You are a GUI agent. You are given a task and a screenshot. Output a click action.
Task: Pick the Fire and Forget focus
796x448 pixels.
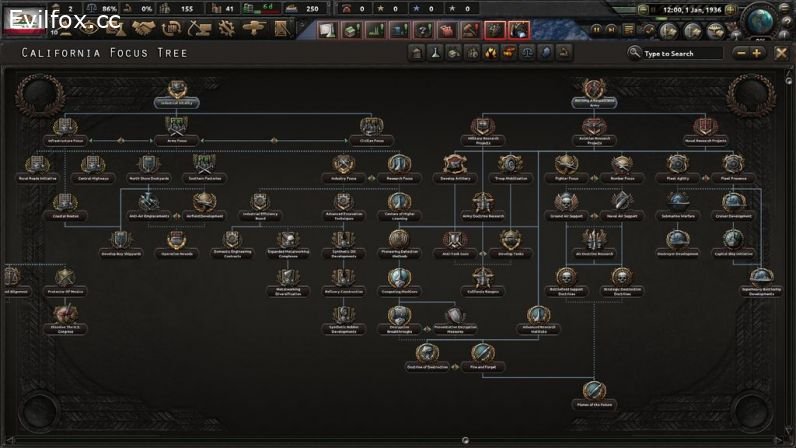tap(483, 355)
